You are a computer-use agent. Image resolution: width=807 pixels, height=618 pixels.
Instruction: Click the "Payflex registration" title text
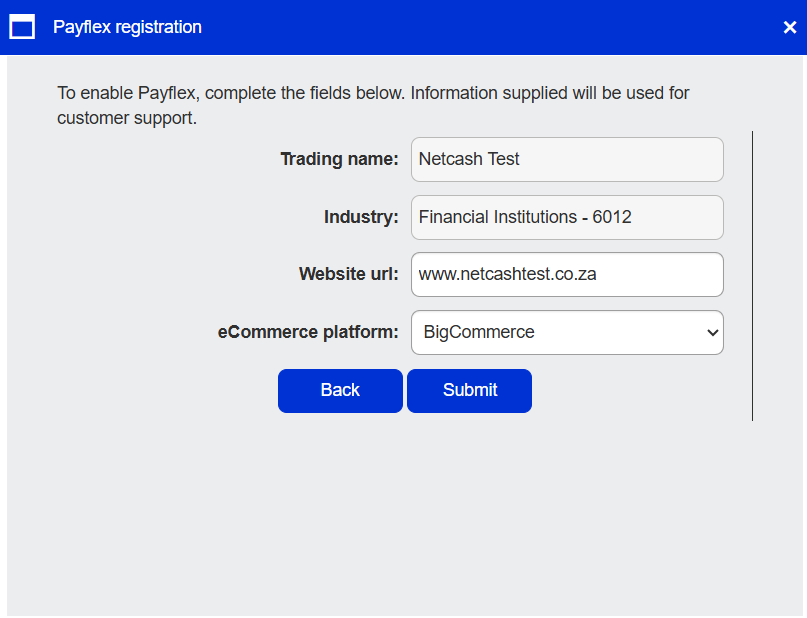[127, 27]
